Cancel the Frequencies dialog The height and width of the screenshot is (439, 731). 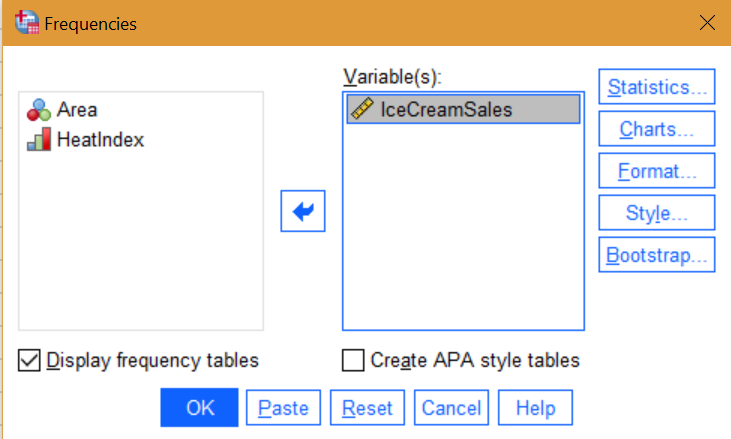451,408
